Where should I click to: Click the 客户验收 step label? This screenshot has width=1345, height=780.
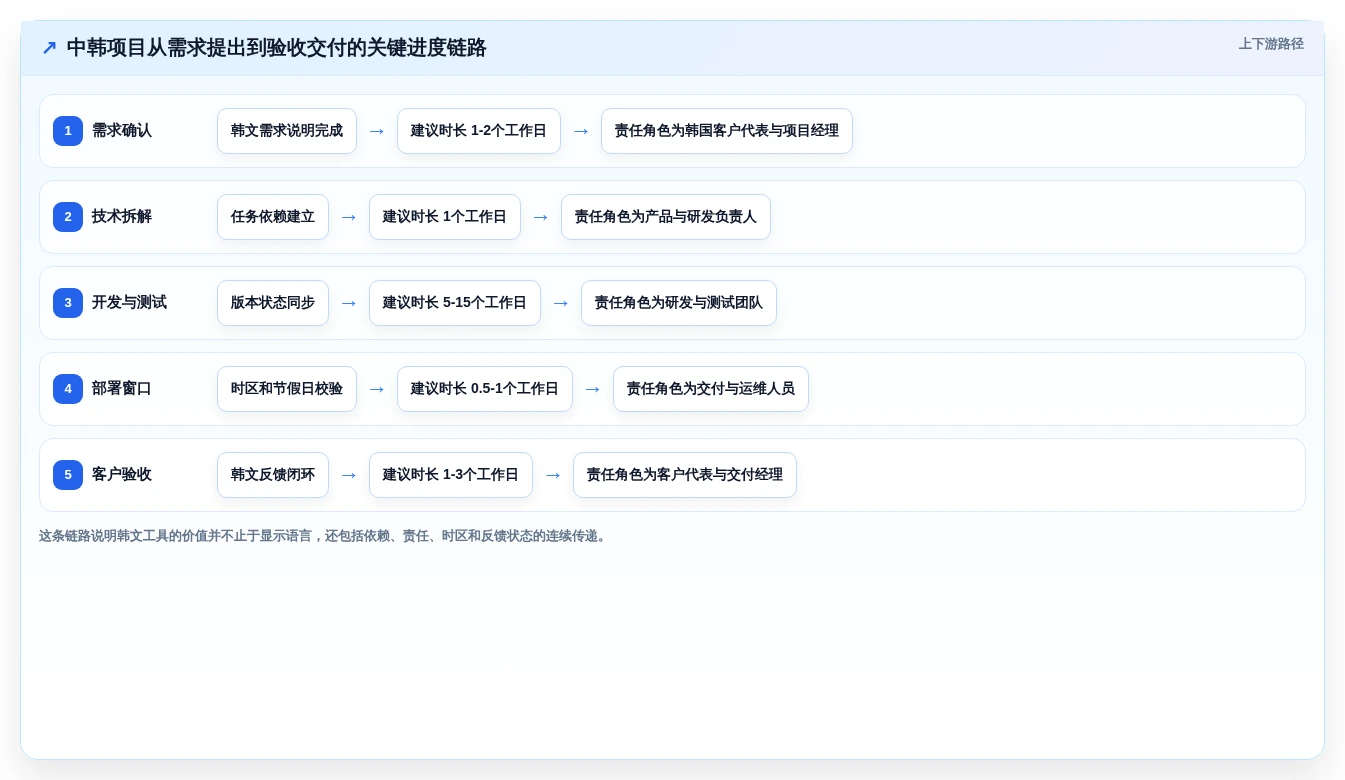click(x=122, y=475)
